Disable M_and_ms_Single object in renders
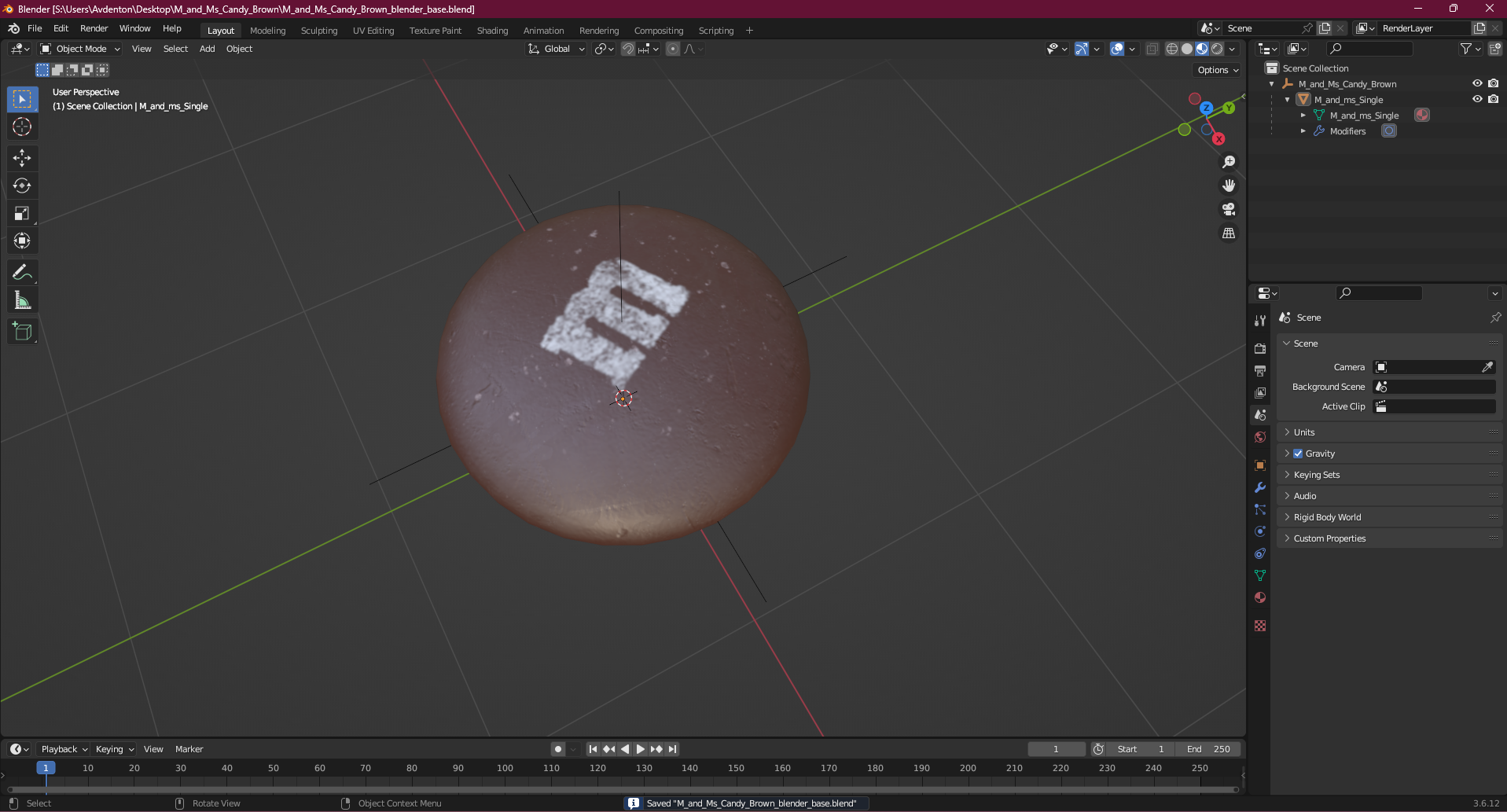 (x=1493, y=99)
